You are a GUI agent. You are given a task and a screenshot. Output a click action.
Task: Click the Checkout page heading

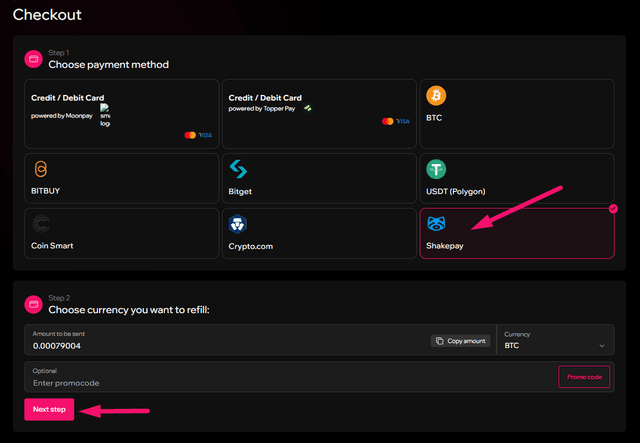click(47, 15)
